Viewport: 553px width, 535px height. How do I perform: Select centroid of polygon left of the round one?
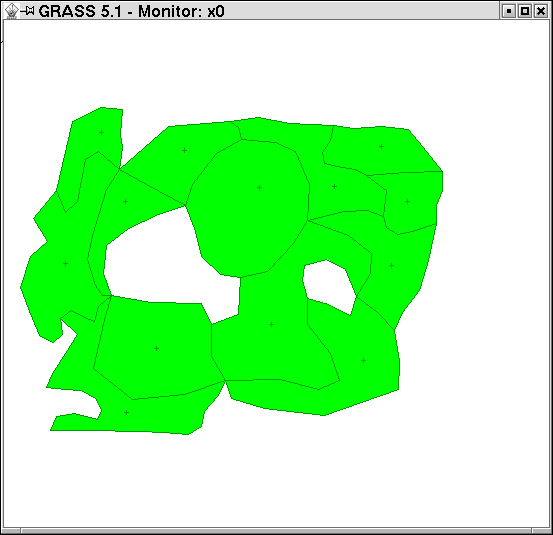[x=184, y=151]
